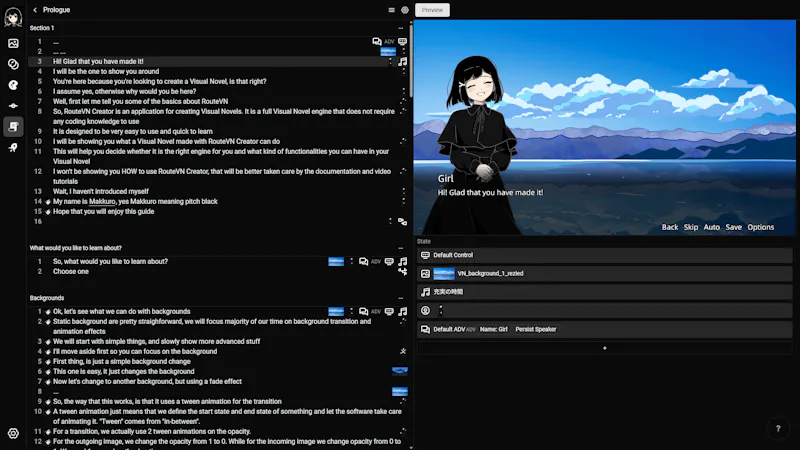The image size is (800, 450).
Task: Go back from Prologue scene
Action: point(35,10)
